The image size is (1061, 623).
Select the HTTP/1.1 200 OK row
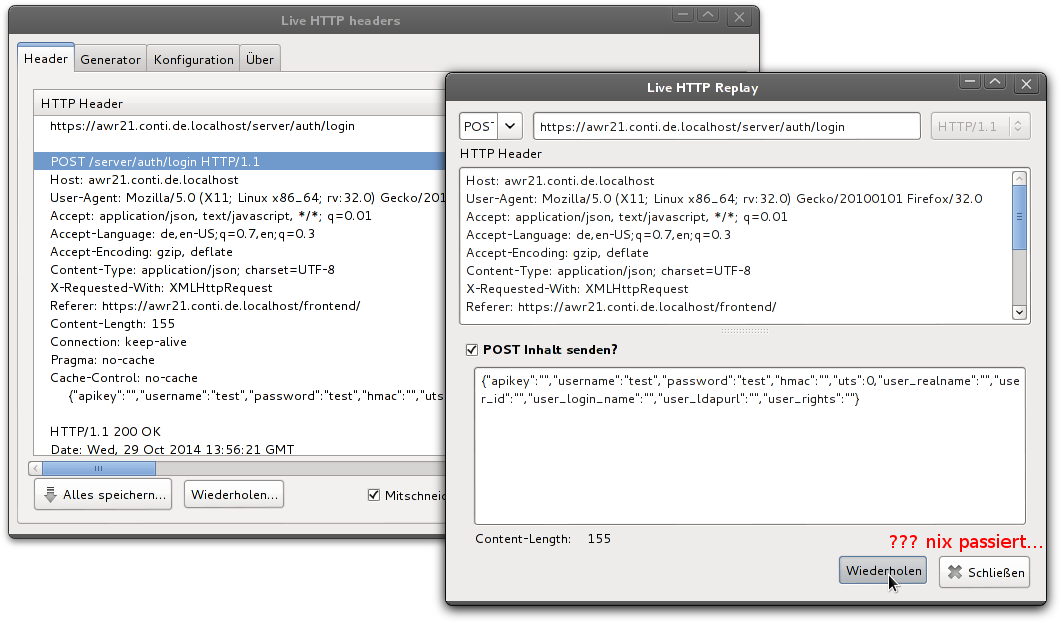[240, 432]
